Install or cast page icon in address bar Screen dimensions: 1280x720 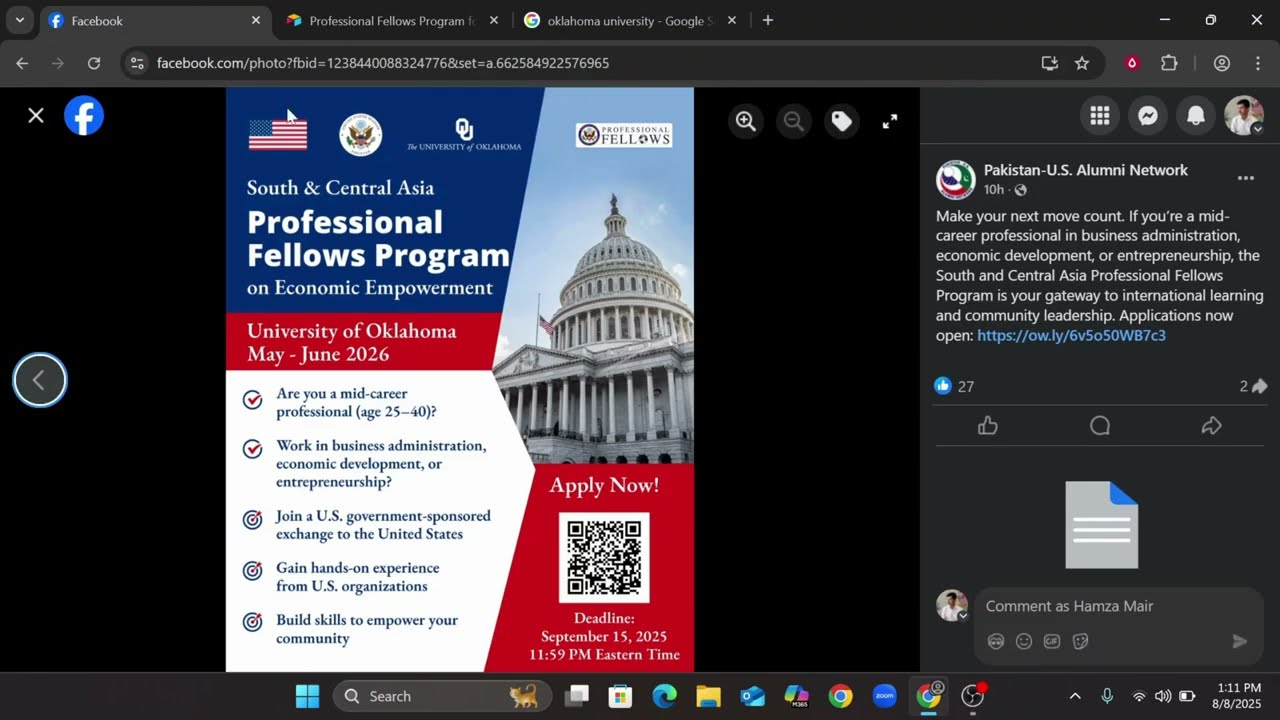[1049, 63]
